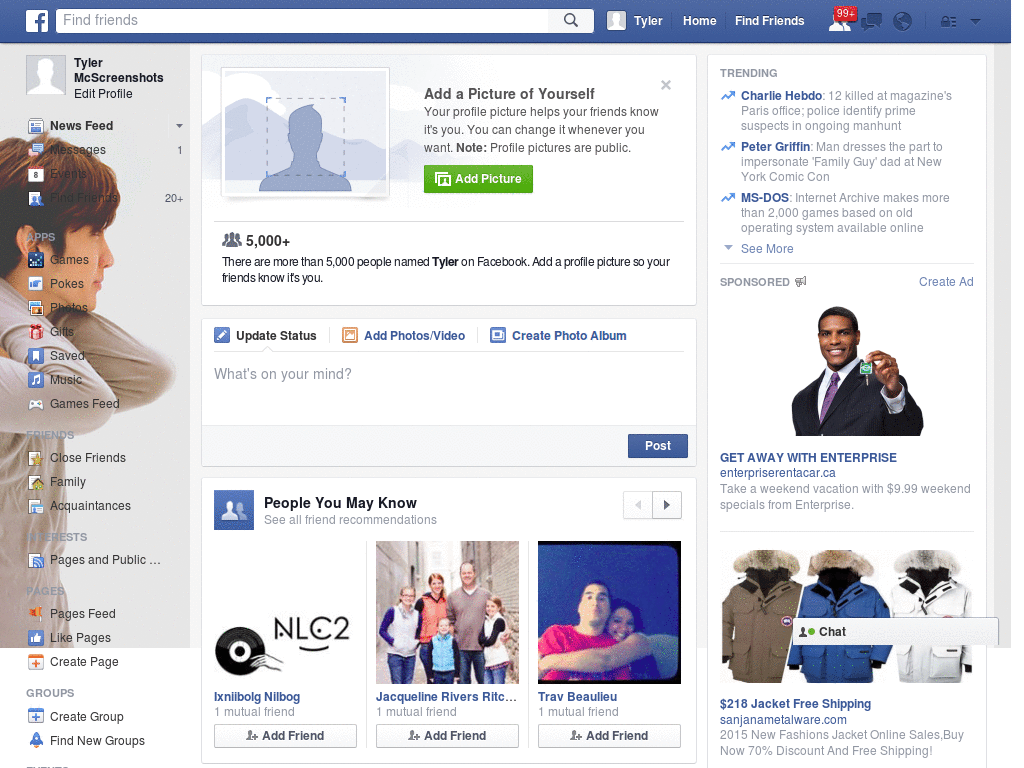The image size is (1024, 768).
Task: Open the Create Ad link
Action: coord(946,282)
